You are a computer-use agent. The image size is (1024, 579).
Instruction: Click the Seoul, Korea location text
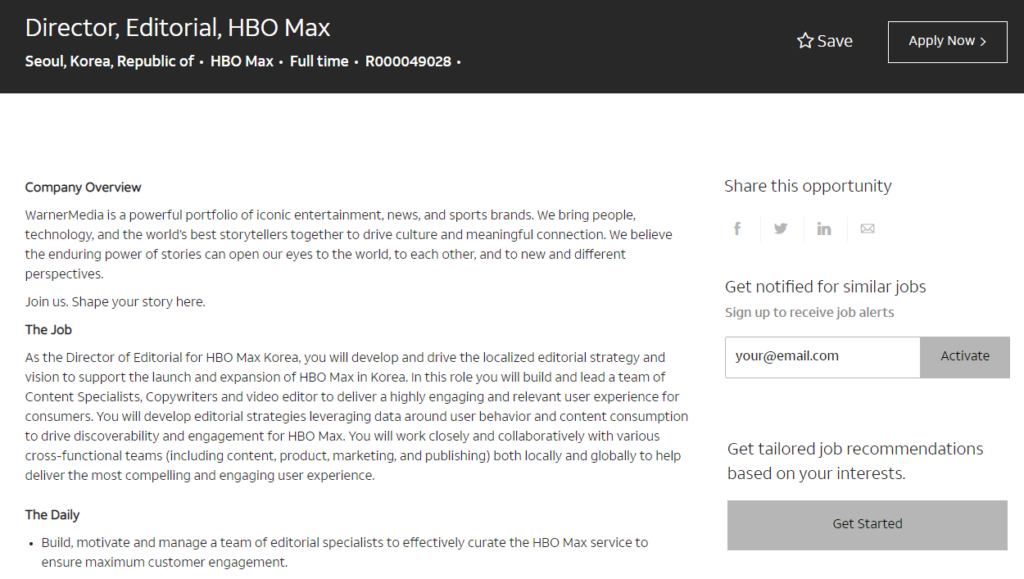pyautogui.click(x=109, y=61)
